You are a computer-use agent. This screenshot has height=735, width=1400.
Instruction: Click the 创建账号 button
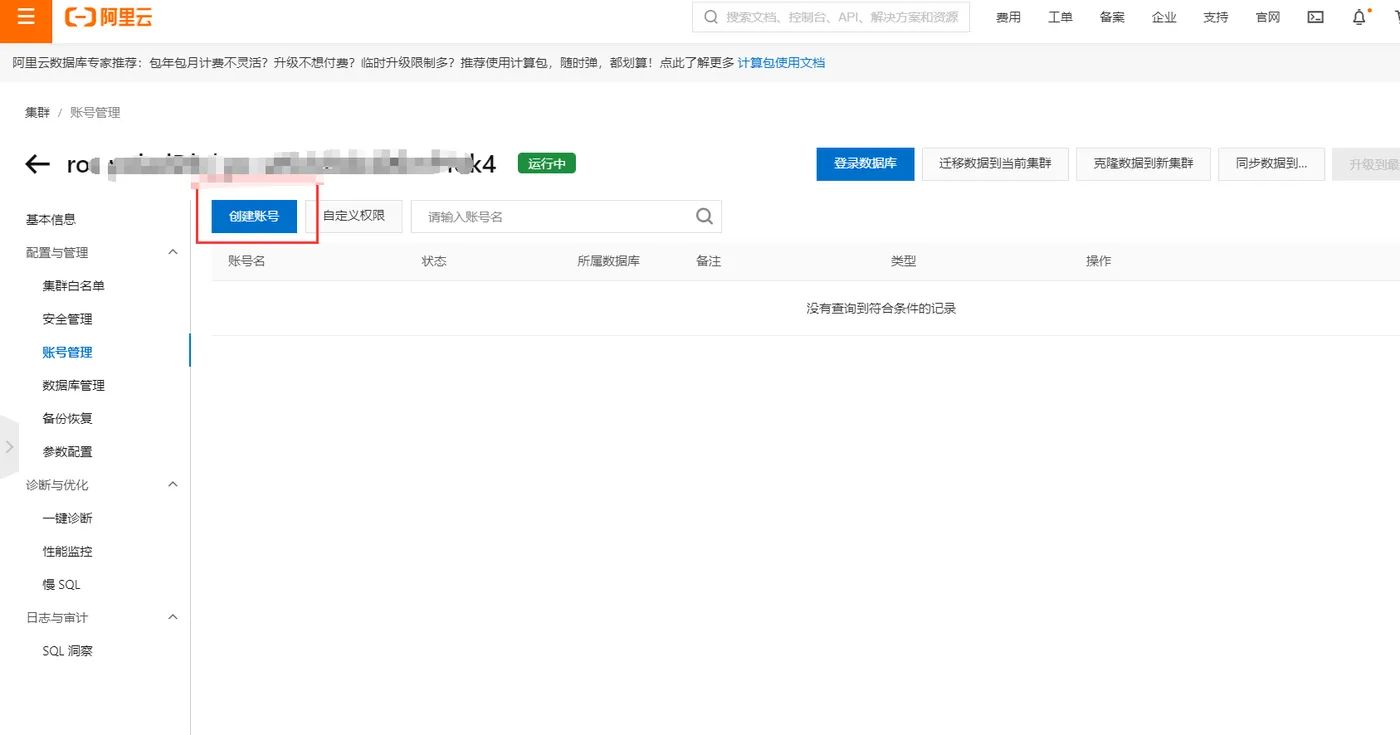tap(254, 216)
